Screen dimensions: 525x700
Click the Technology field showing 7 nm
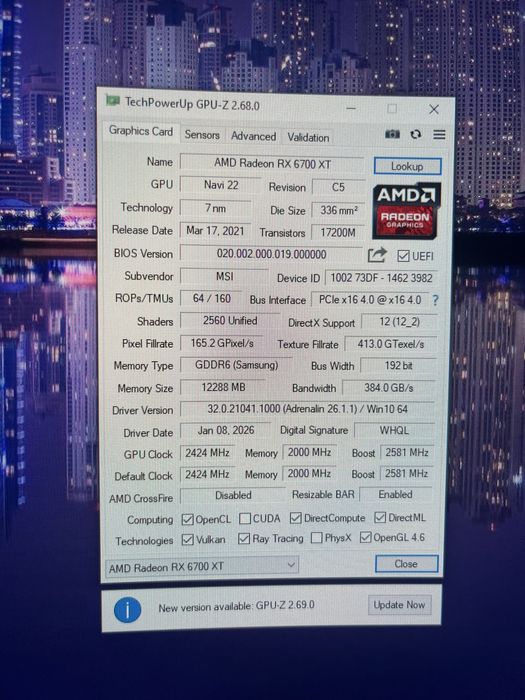tap(215, 208)
